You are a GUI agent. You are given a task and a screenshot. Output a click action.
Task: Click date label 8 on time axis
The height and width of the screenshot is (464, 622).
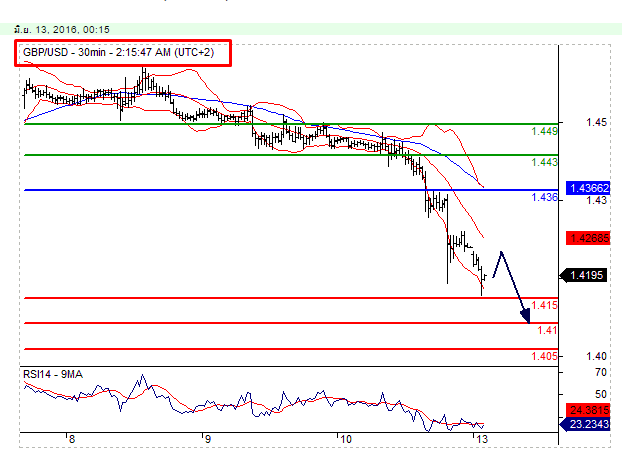[x=71, y=439]
